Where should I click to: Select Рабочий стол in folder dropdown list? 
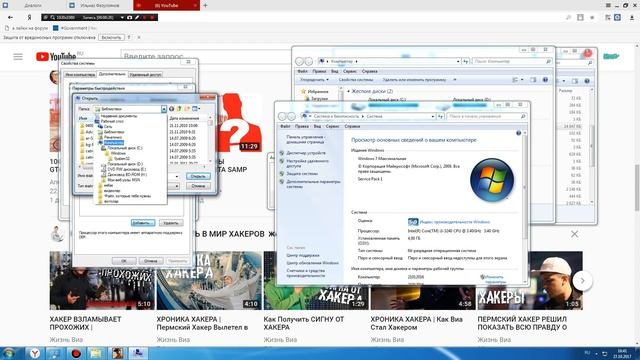click(x=112, y=121)
